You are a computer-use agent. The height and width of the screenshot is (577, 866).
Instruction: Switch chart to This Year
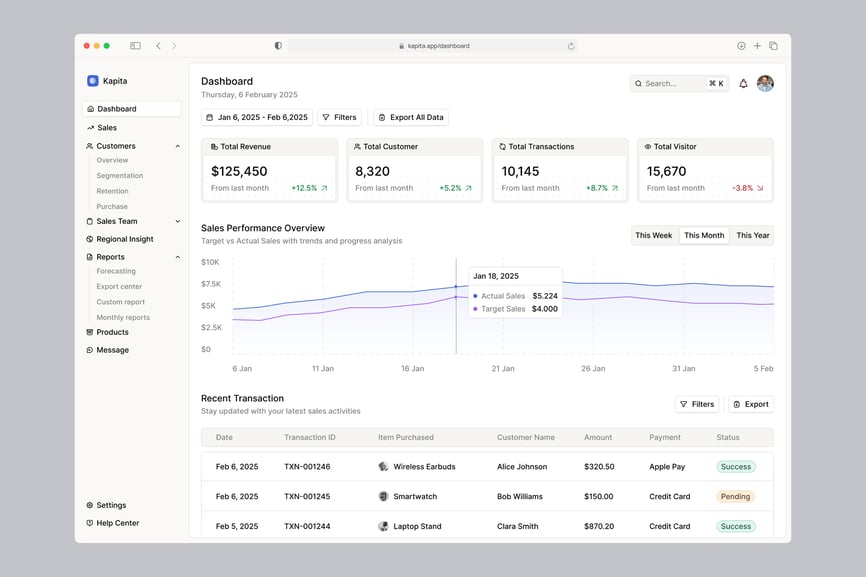[x=752, y=236]
